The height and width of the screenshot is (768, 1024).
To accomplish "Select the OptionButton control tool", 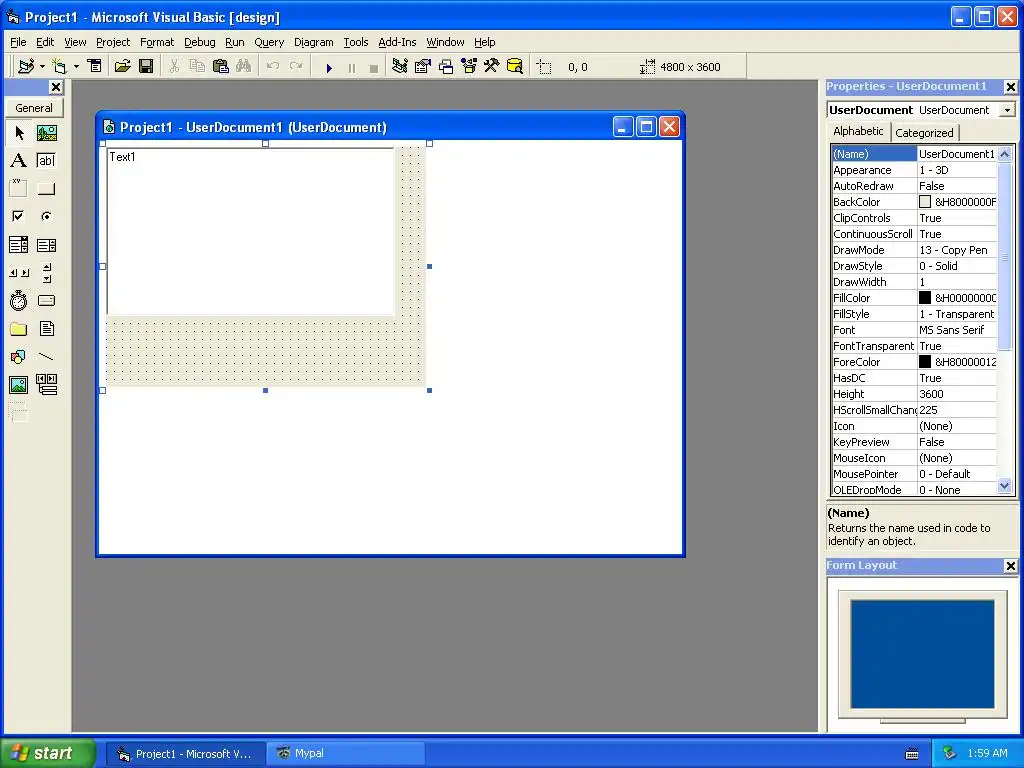I will [46, 216].
